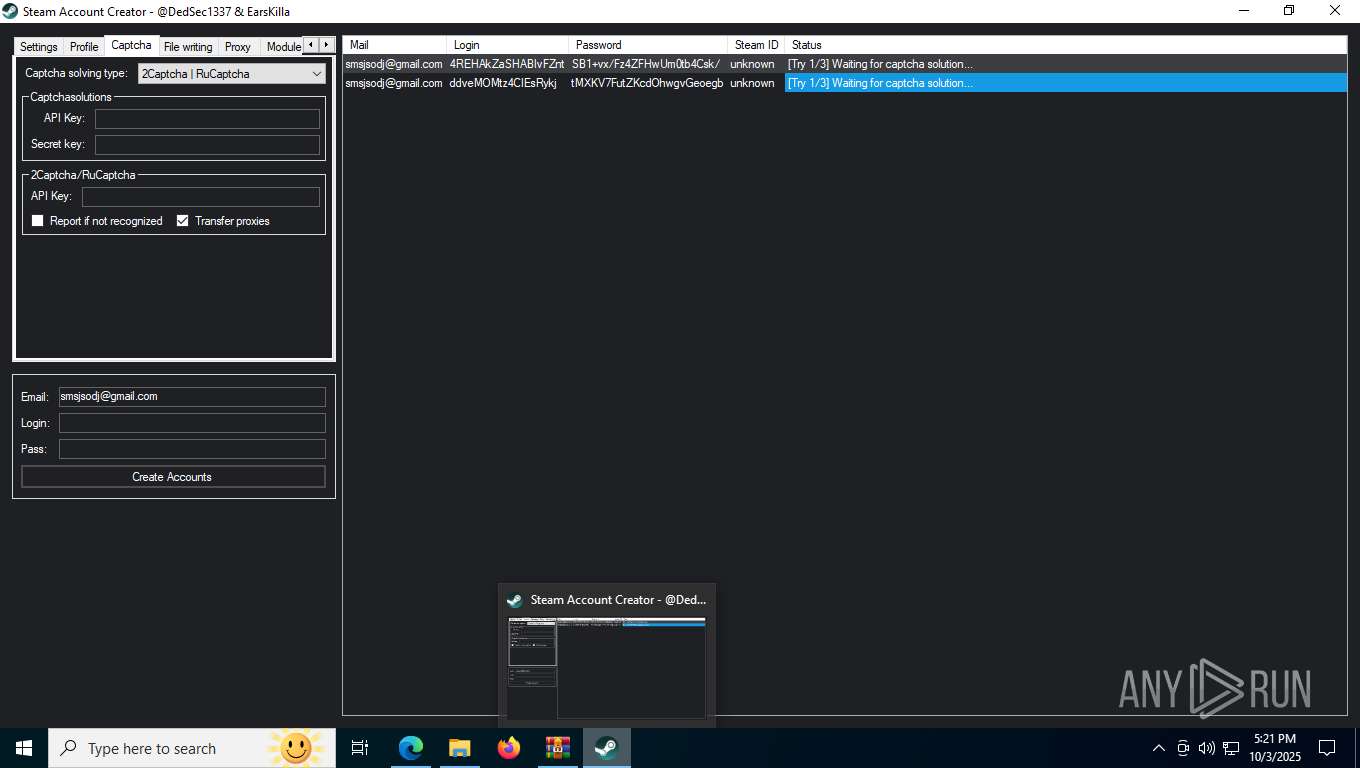Open network settings tray icon
The height and width of the screenshot is (768, 1360).
pyautogui.click(x=1231, y=748)
